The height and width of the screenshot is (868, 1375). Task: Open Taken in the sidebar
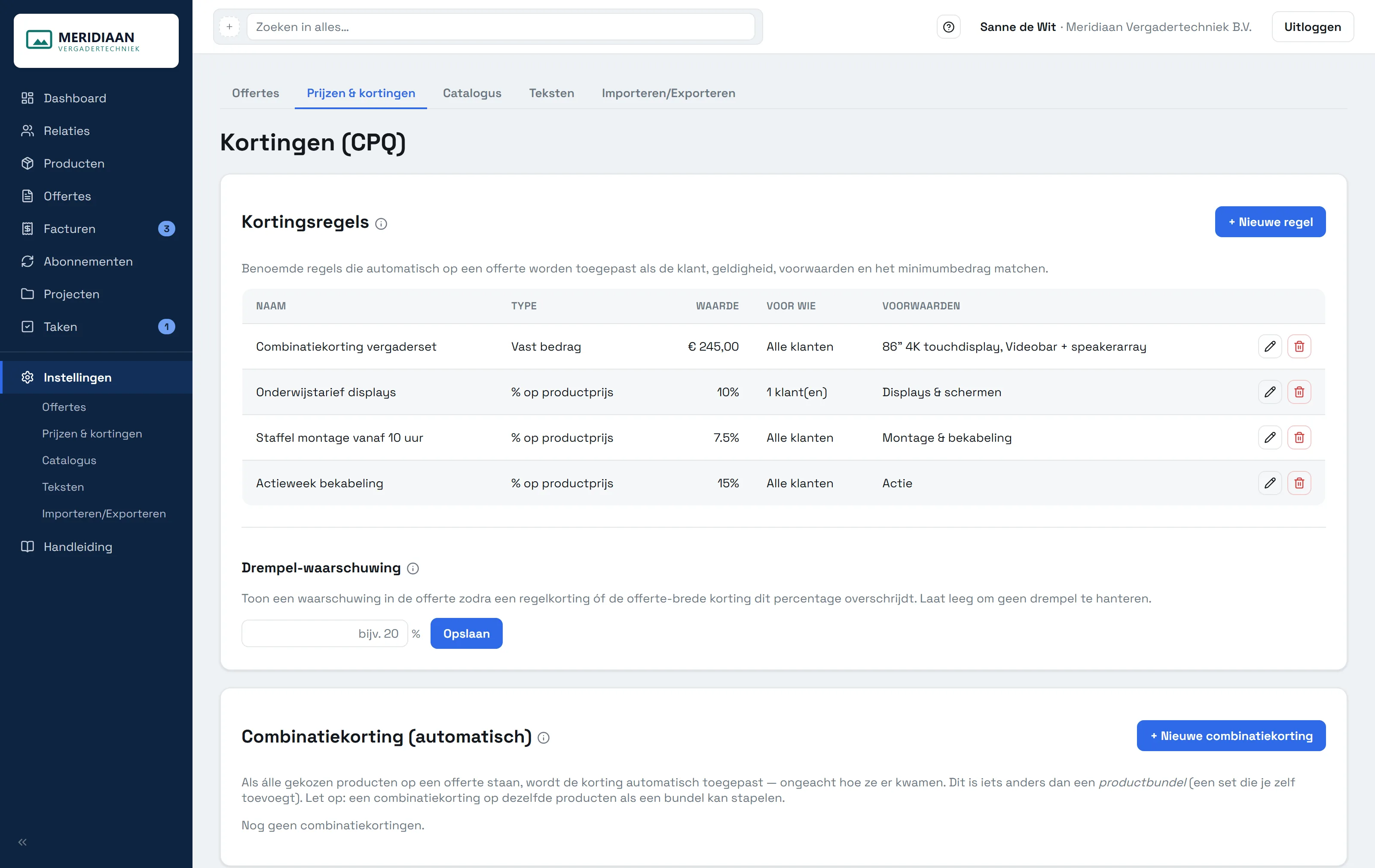point(96,326)
